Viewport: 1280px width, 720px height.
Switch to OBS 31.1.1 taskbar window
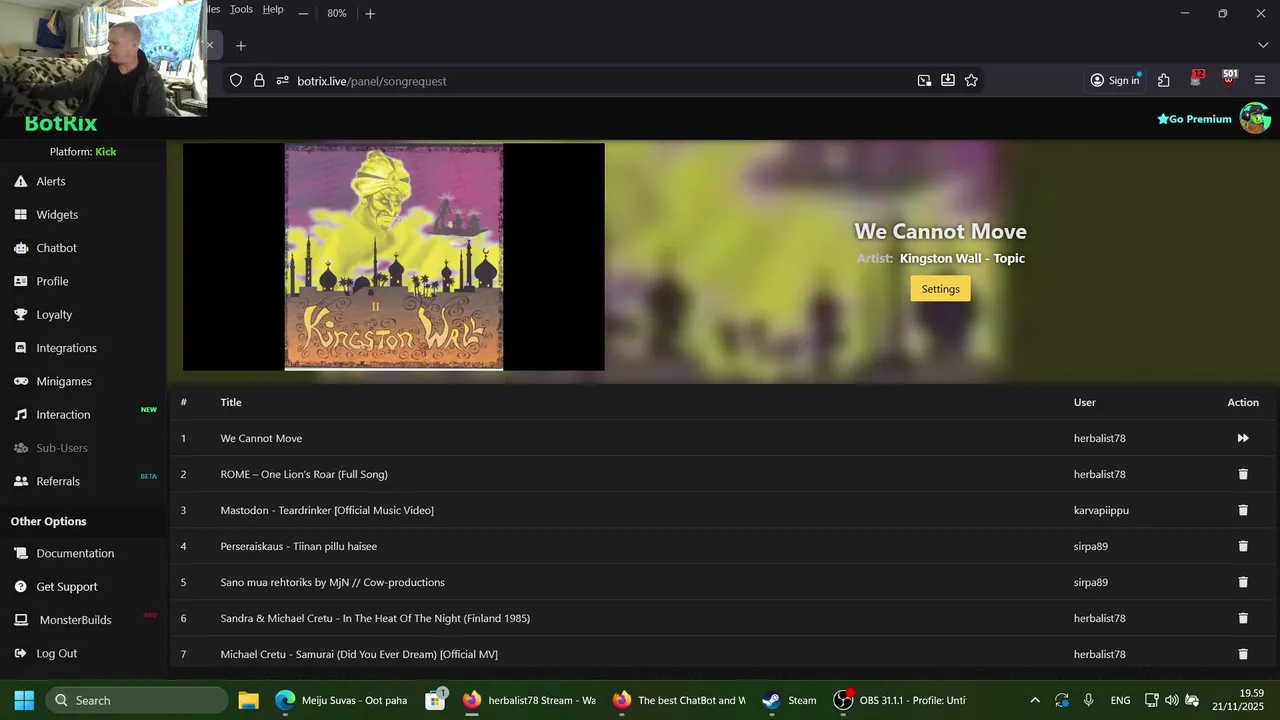coord(900,700)
